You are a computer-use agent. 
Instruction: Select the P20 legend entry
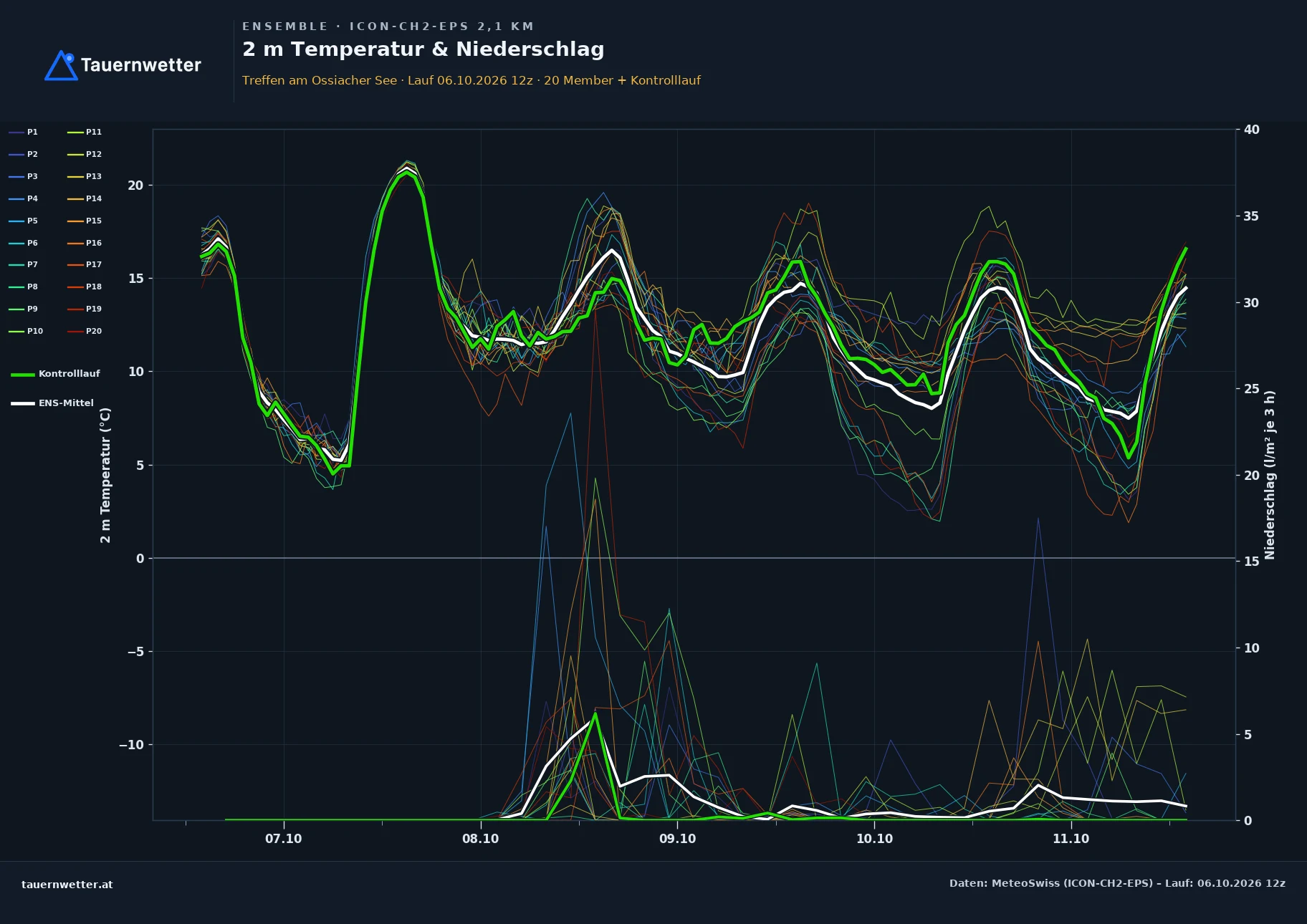click(85, 331)
